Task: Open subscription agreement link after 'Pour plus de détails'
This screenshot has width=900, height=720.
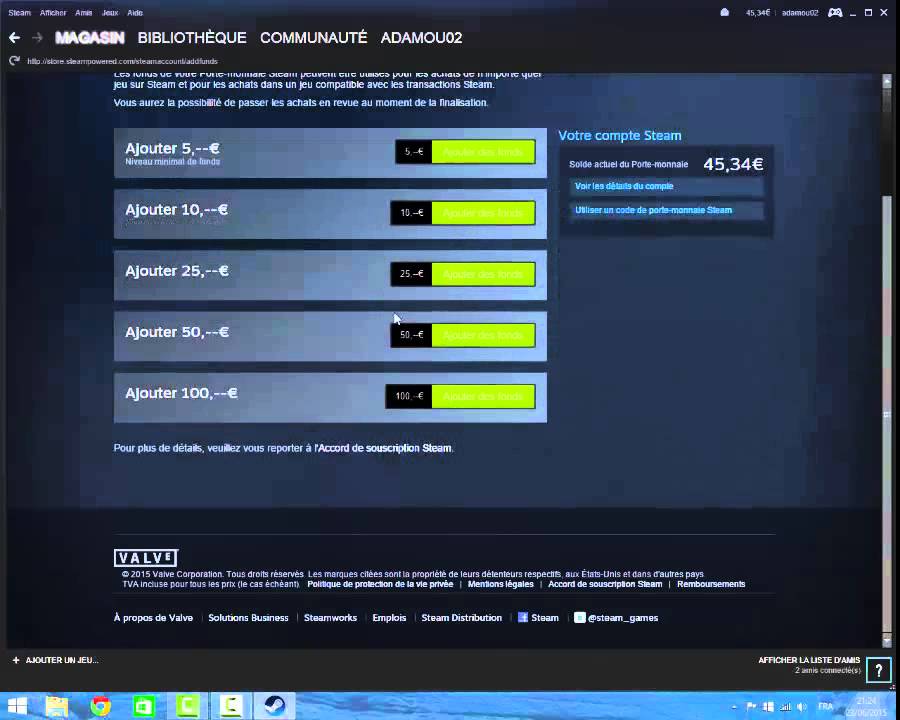Action: [x=383, y=448]
